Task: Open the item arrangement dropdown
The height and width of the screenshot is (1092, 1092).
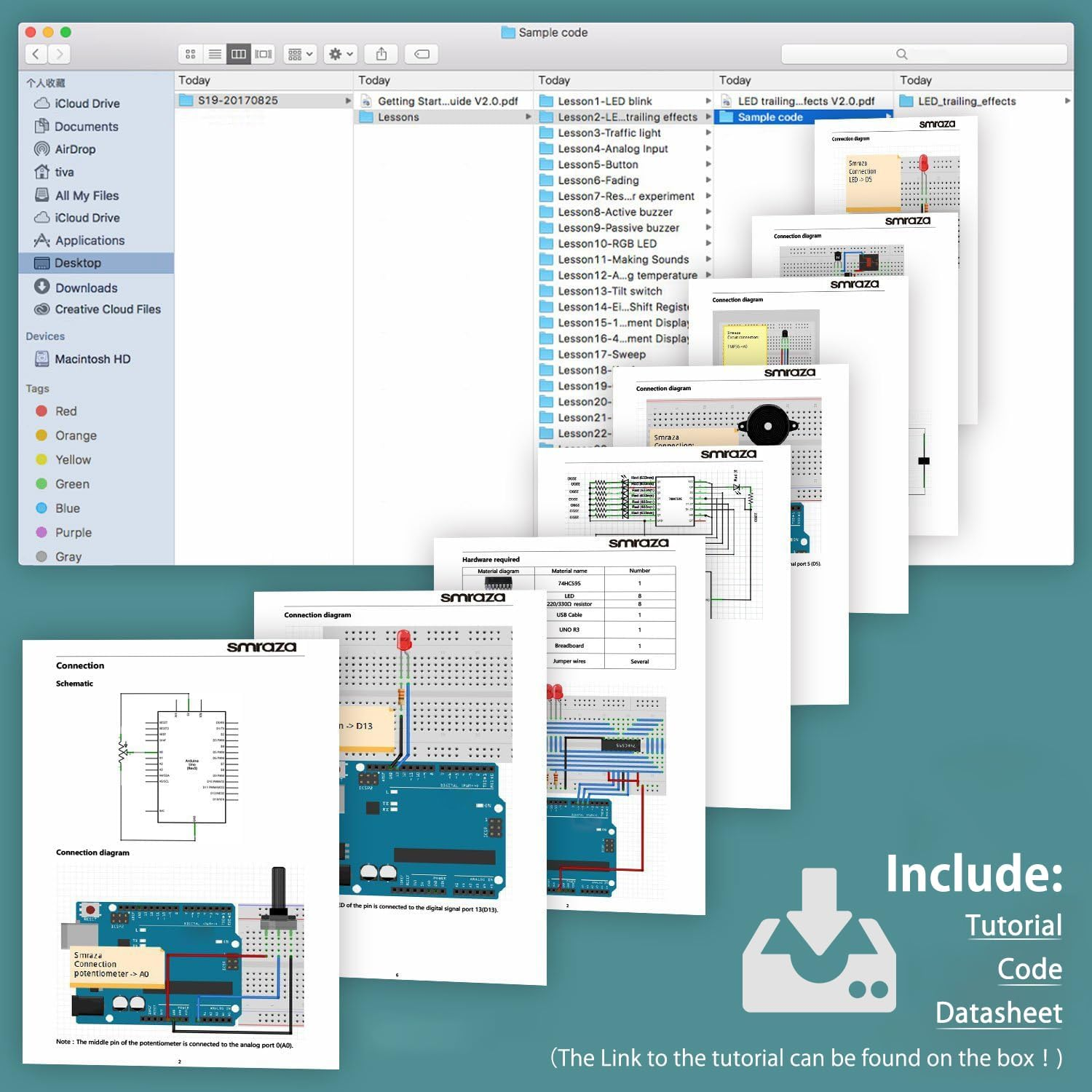Action: (x=298, y=53)
